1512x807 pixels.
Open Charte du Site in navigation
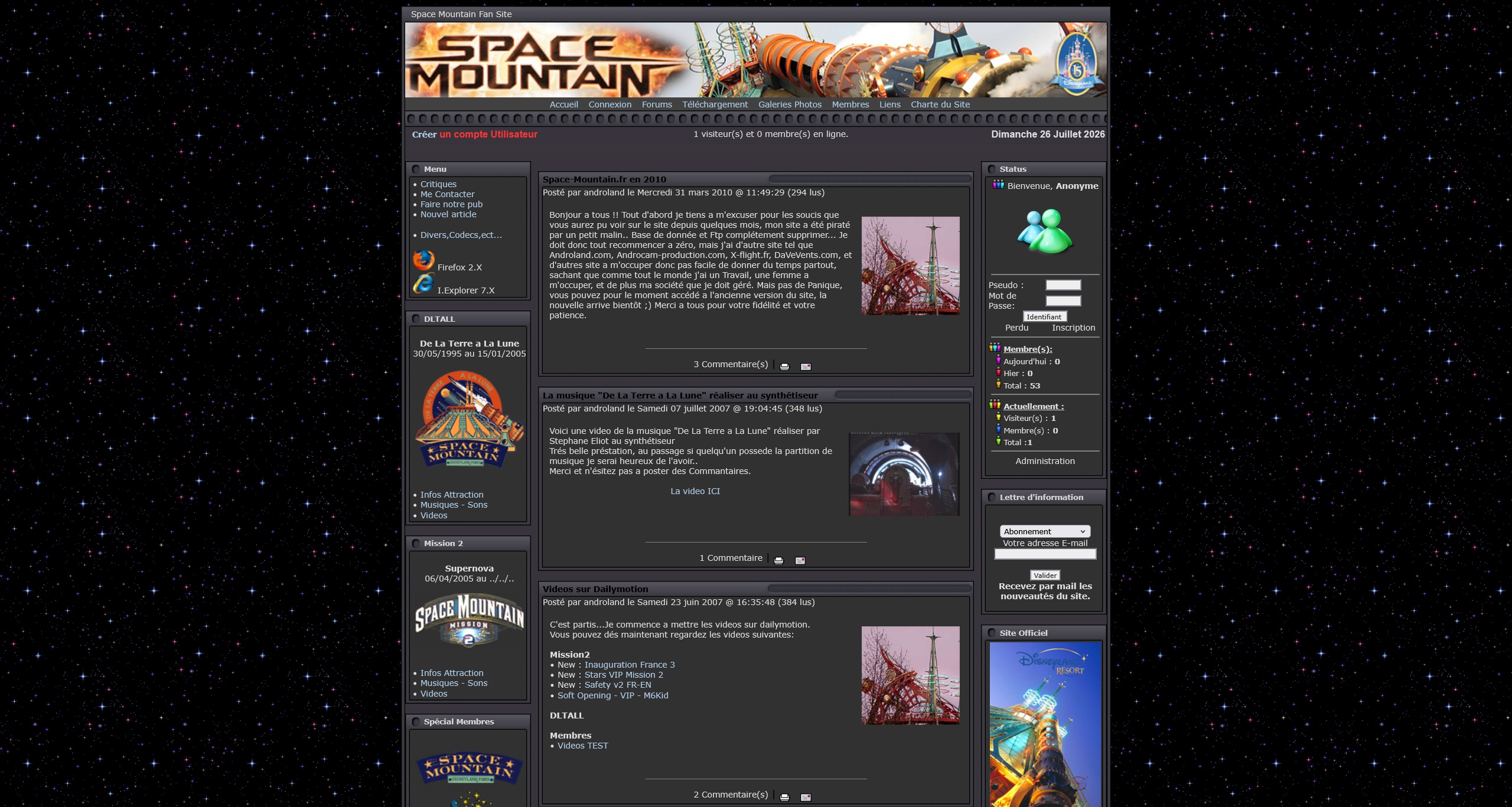coord(940,104)
